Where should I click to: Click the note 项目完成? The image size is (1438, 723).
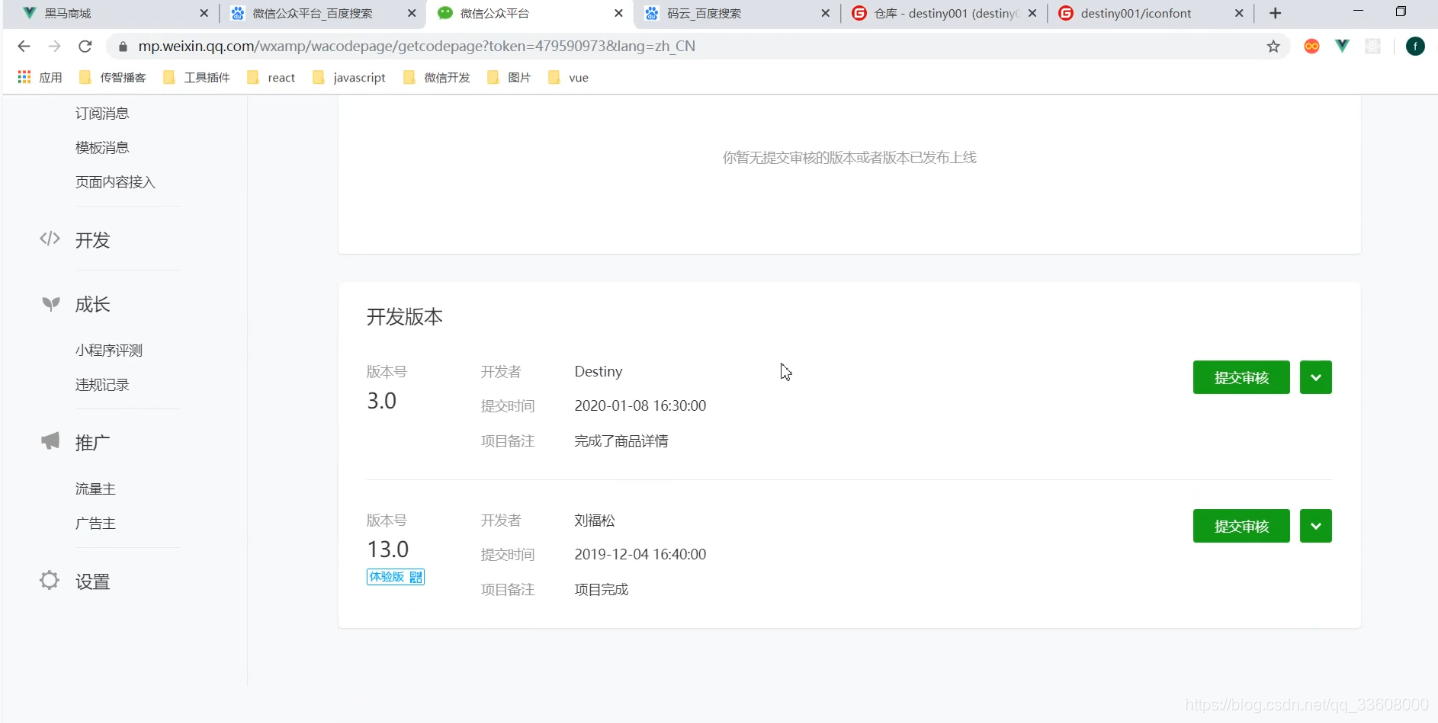tap(601, 589)
